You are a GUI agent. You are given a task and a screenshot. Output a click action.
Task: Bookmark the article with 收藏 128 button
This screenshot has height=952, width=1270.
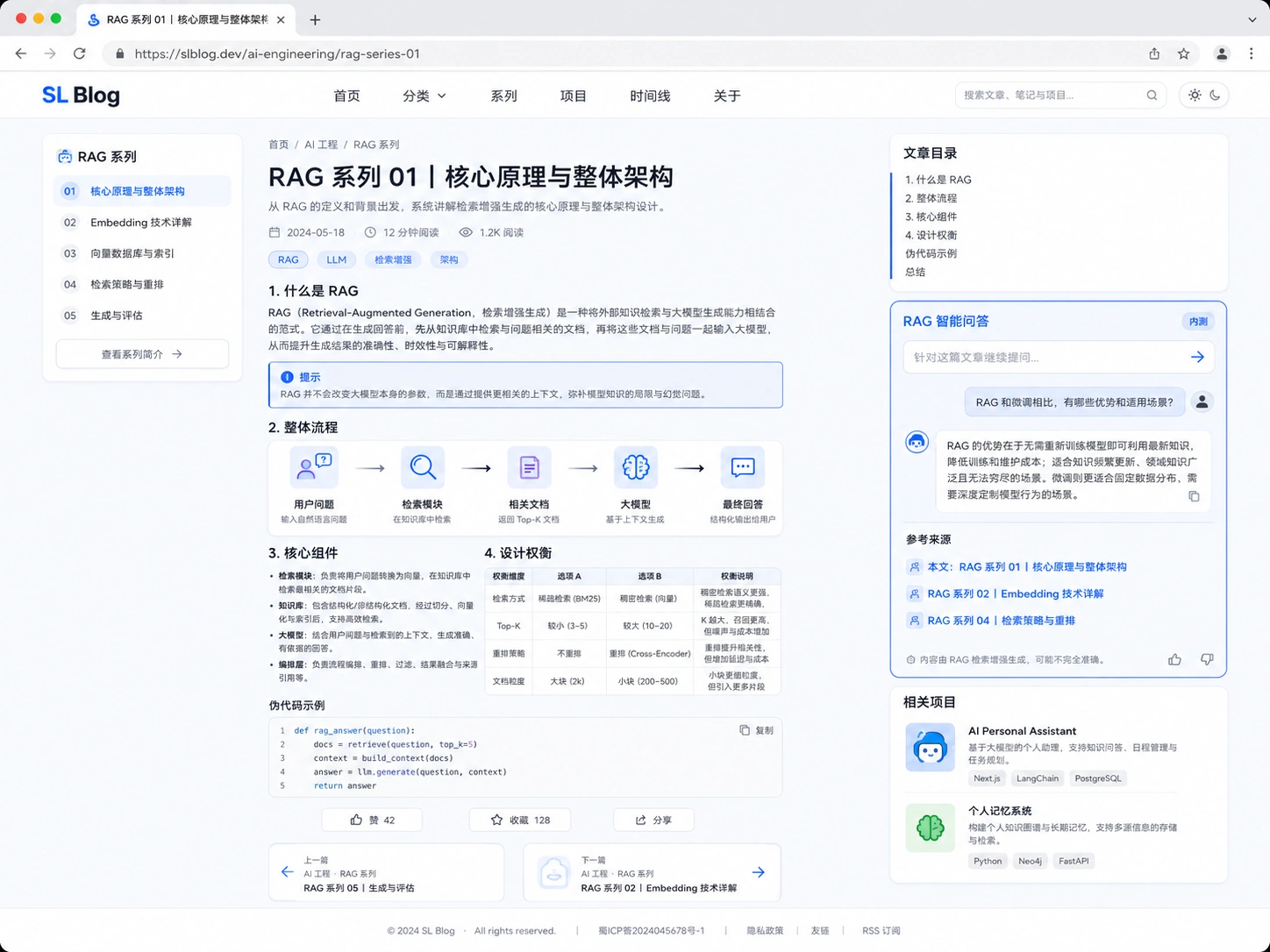(x=520, y=820)
